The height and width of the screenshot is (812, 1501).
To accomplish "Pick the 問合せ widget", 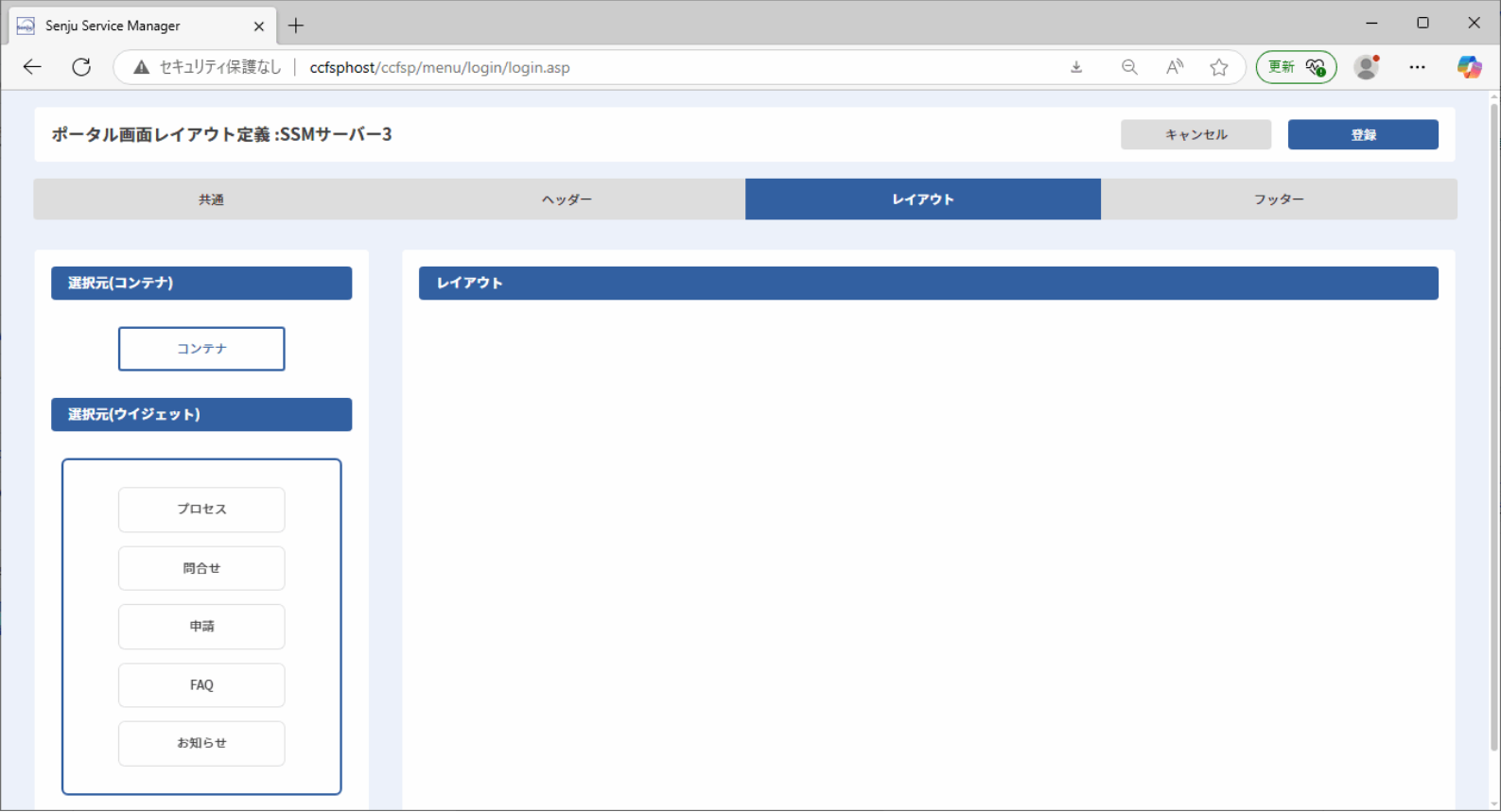I will pos(201,568).
